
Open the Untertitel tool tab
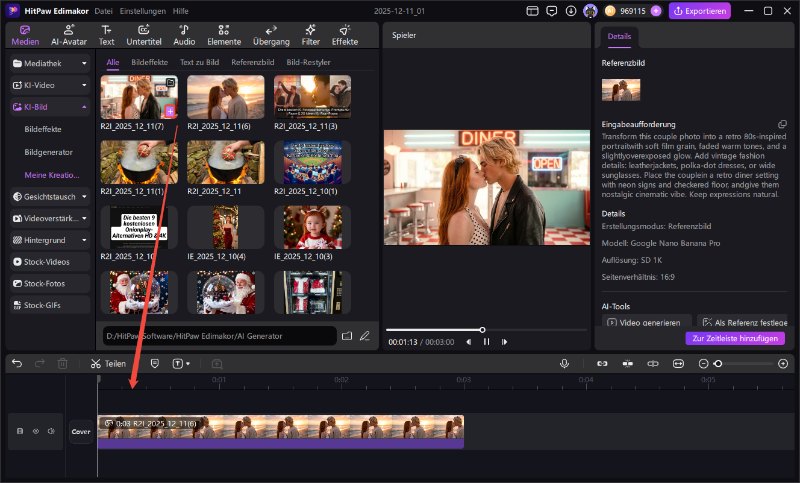(144, 35)
